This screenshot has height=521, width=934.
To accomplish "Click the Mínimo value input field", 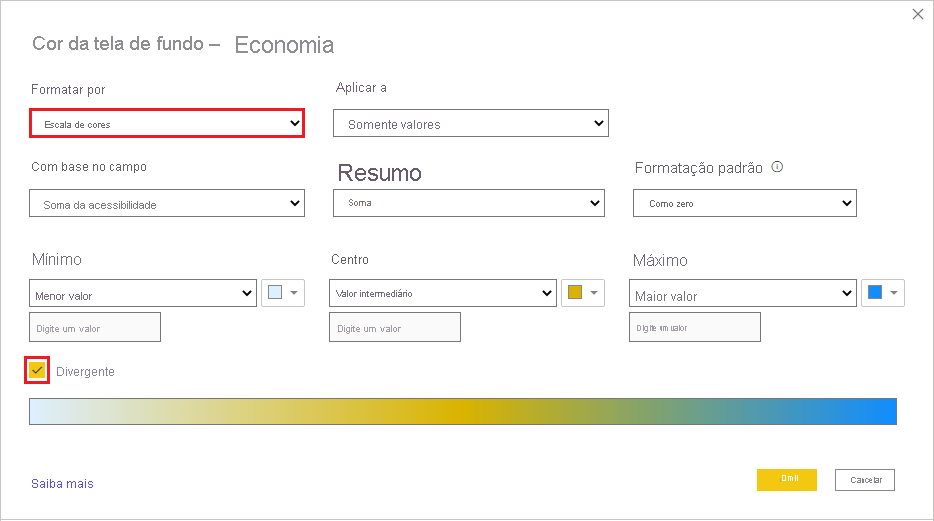I will (95, 327).
